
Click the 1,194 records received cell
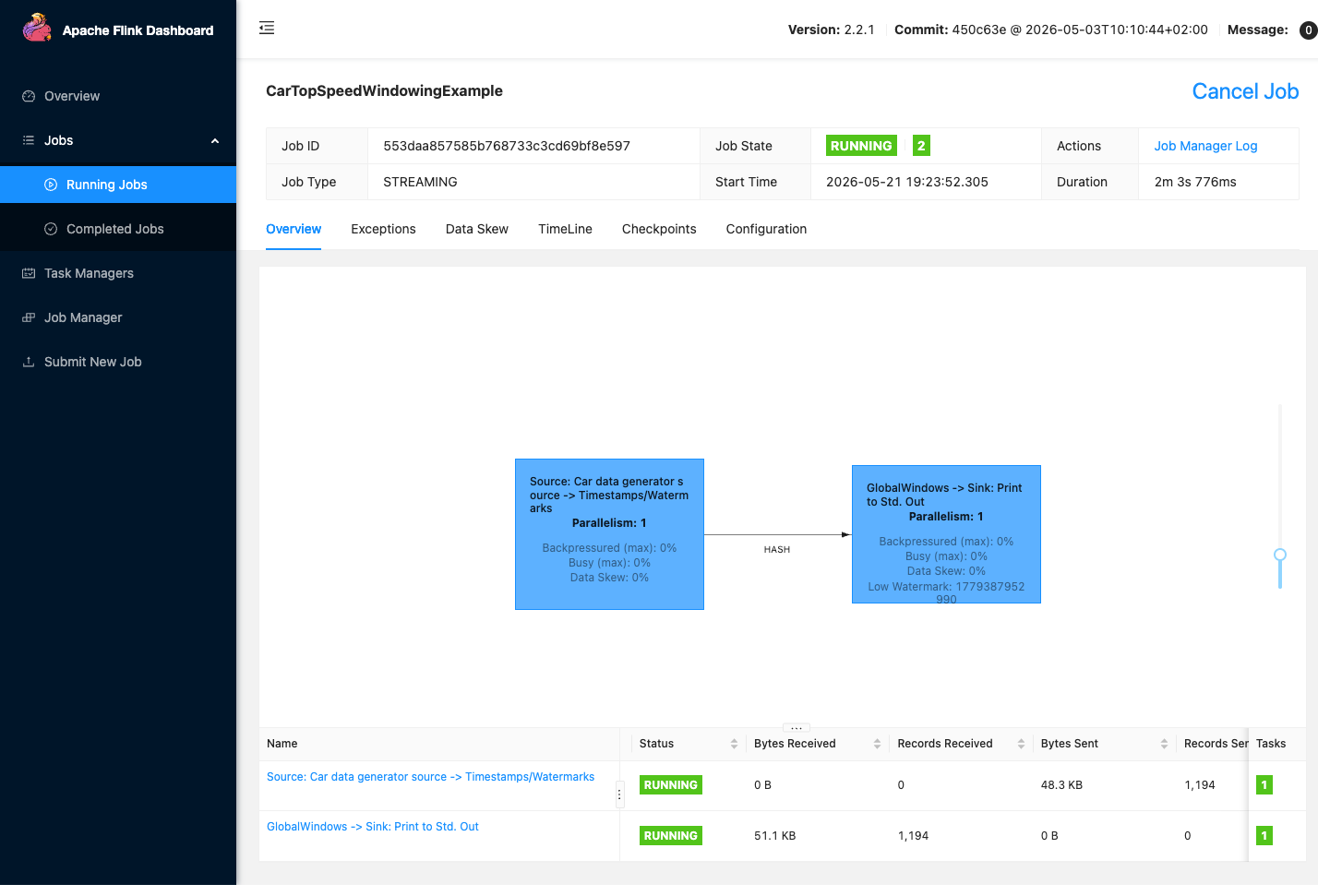point(913,836)
